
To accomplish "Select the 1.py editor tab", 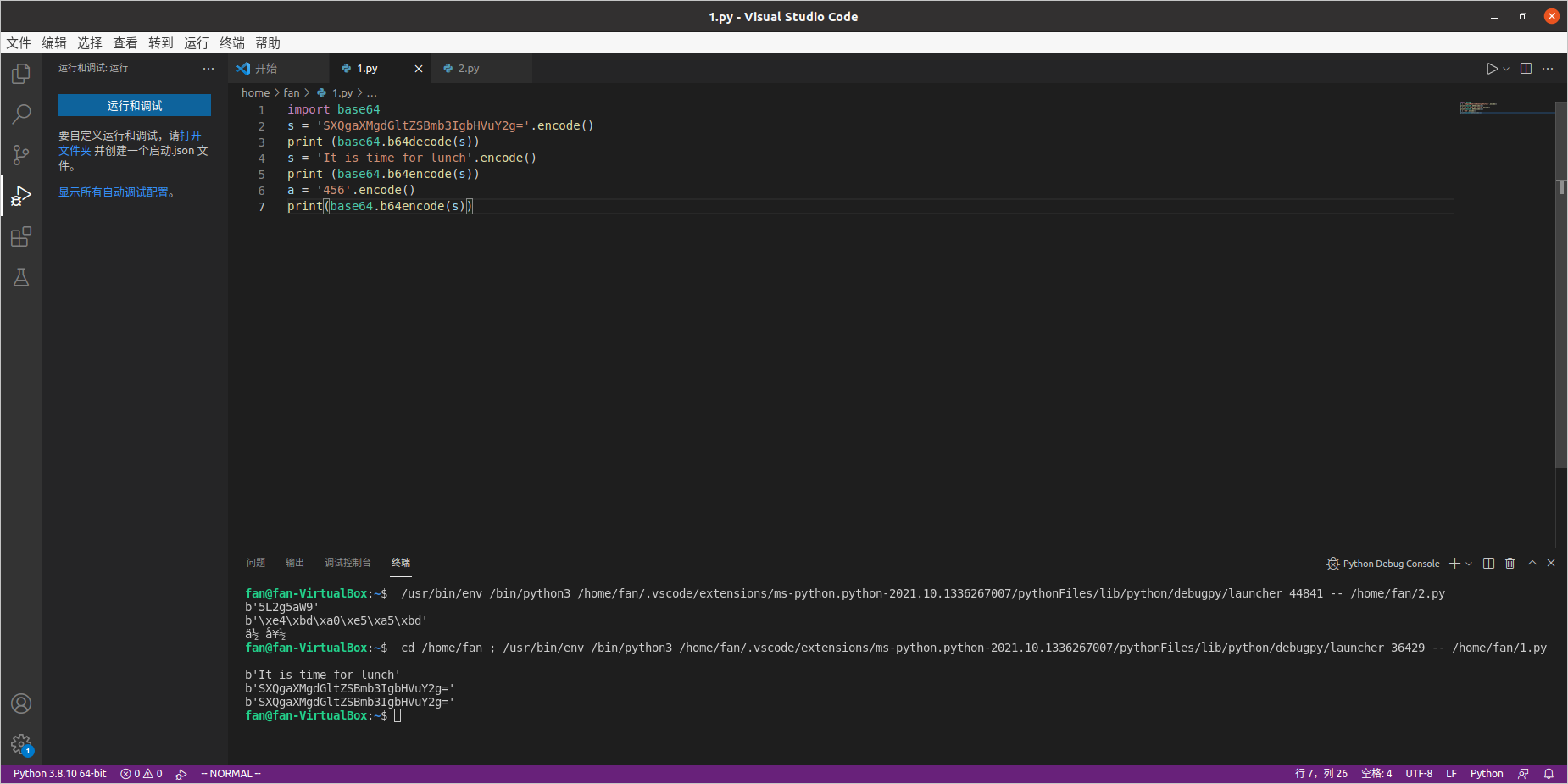I will click(380, 69).
